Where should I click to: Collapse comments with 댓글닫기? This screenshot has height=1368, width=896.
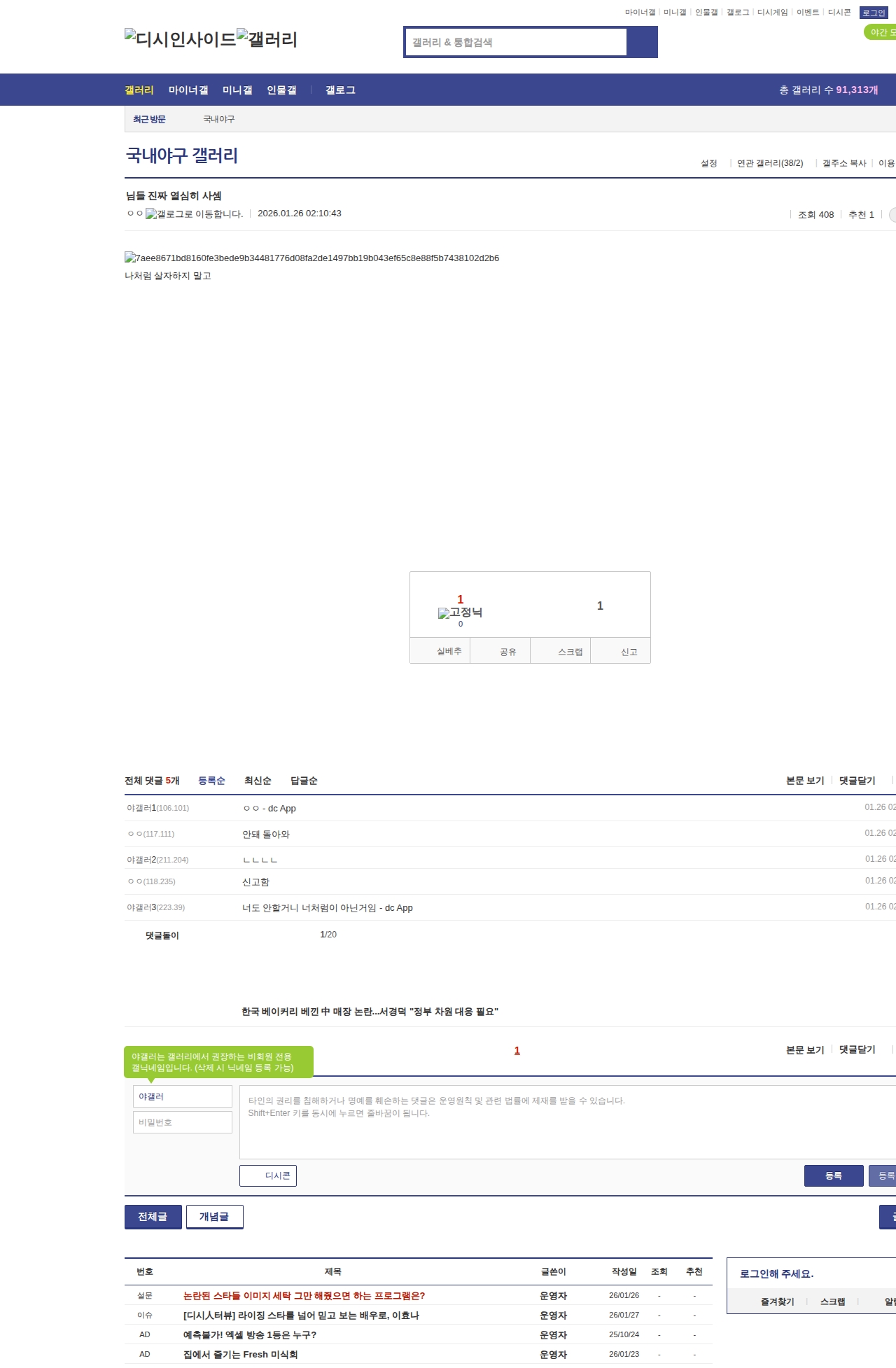click(x=857, y=780)
